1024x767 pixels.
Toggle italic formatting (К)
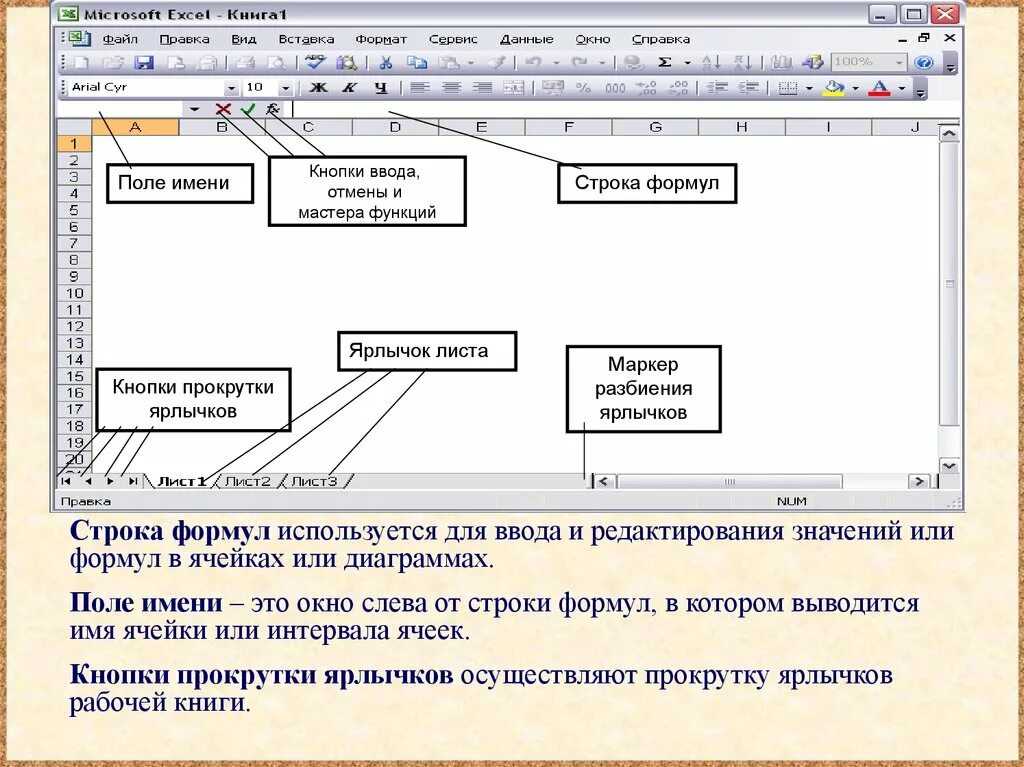click(349, 88)
